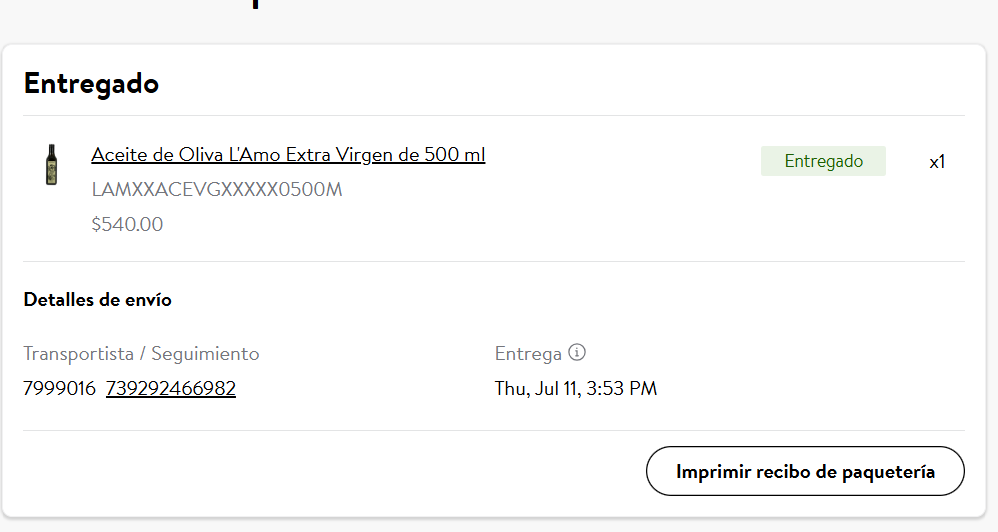Click carrier code 7999016
The height and width of the screenshot is (532, 998).
point(59,388)
